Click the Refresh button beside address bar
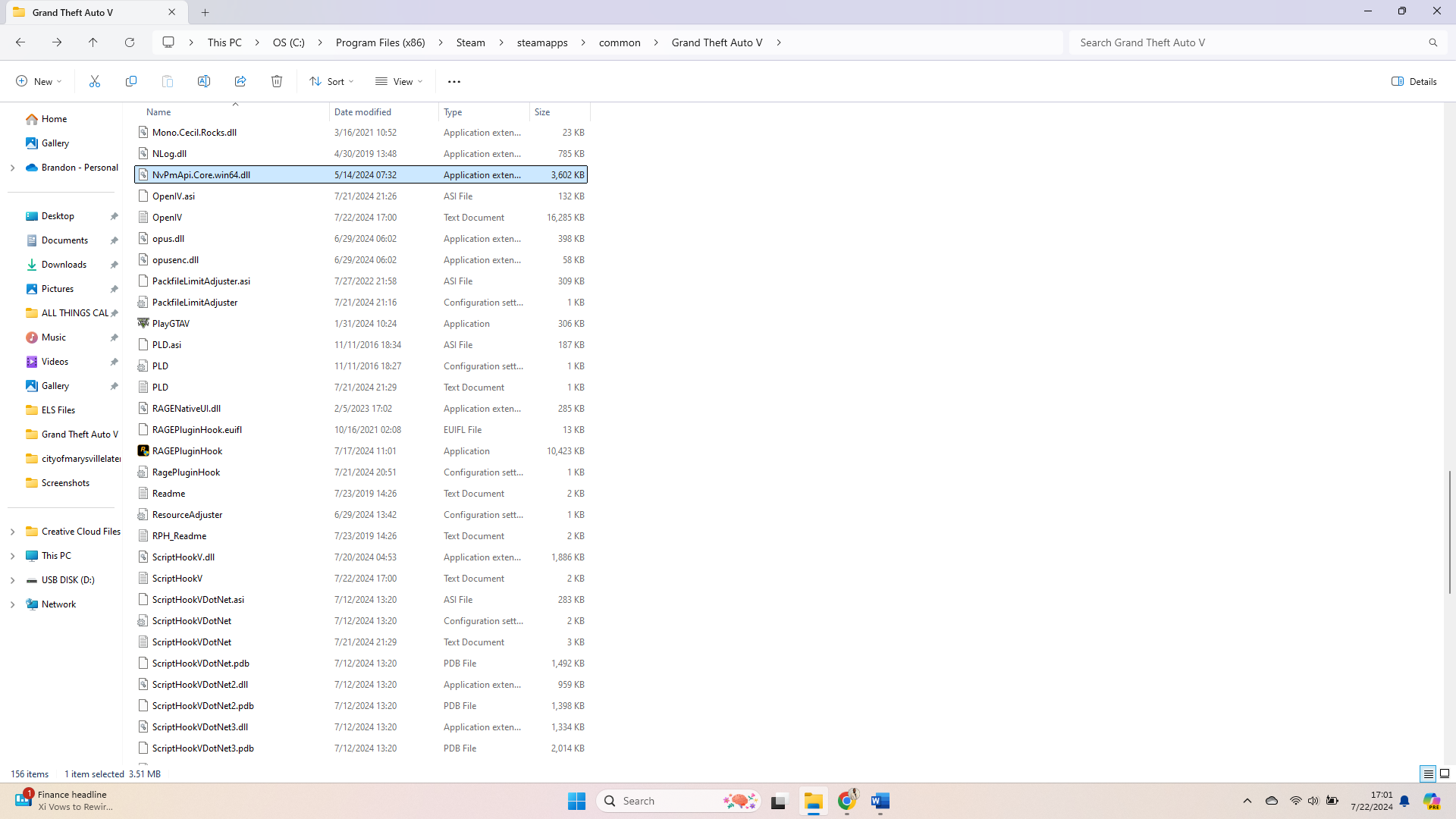This screenshot has height=819, width=1456. point(130,42)
